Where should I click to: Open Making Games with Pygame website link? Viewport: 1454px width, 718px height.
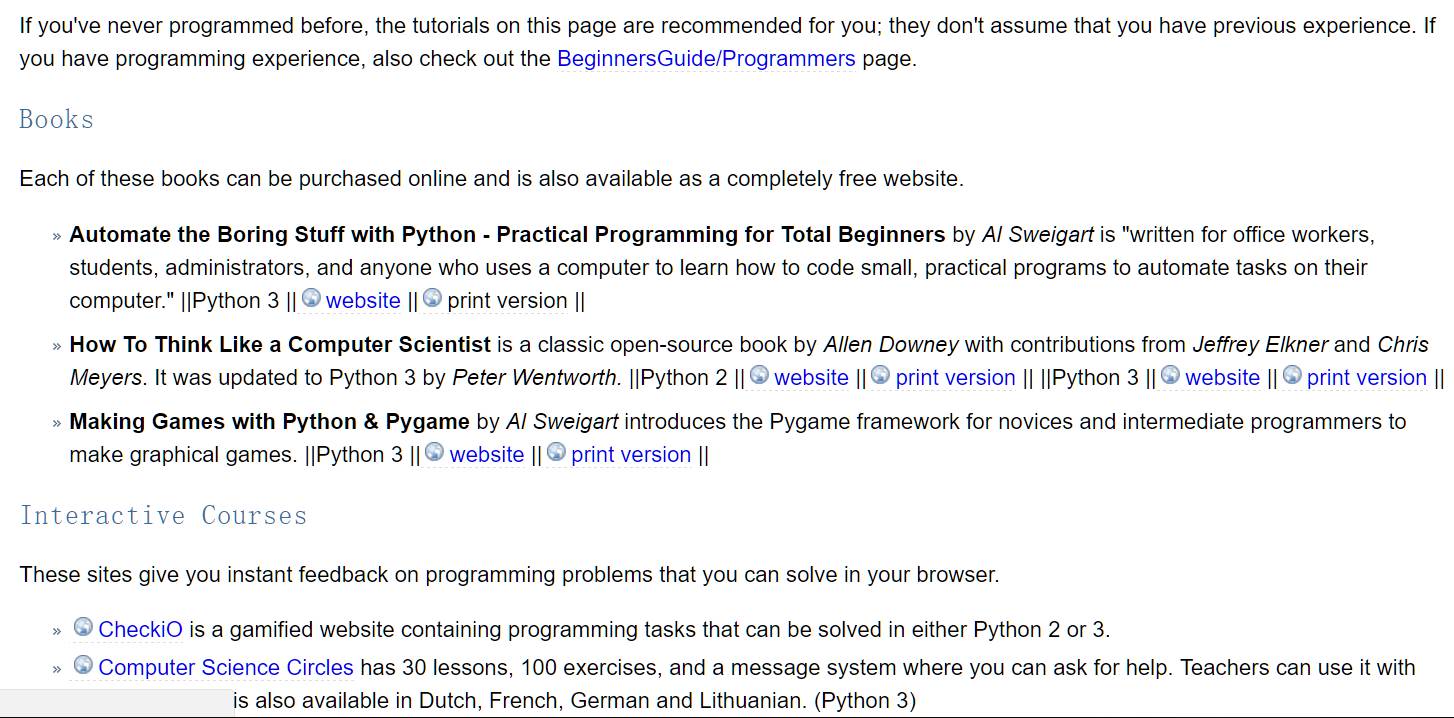(x=487, y=454)
